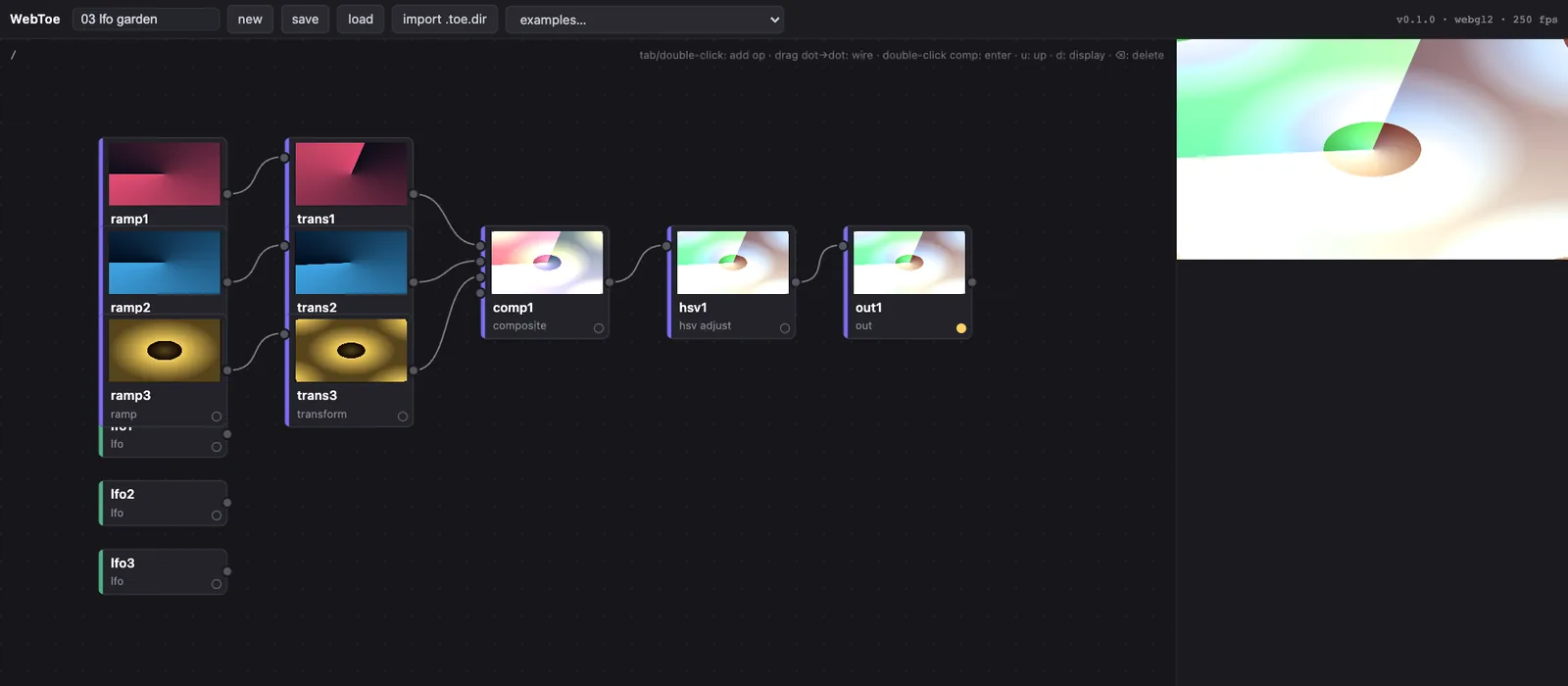1568x686 pixels.
Task: Click the large output preview image
Action: [1372, 149]
